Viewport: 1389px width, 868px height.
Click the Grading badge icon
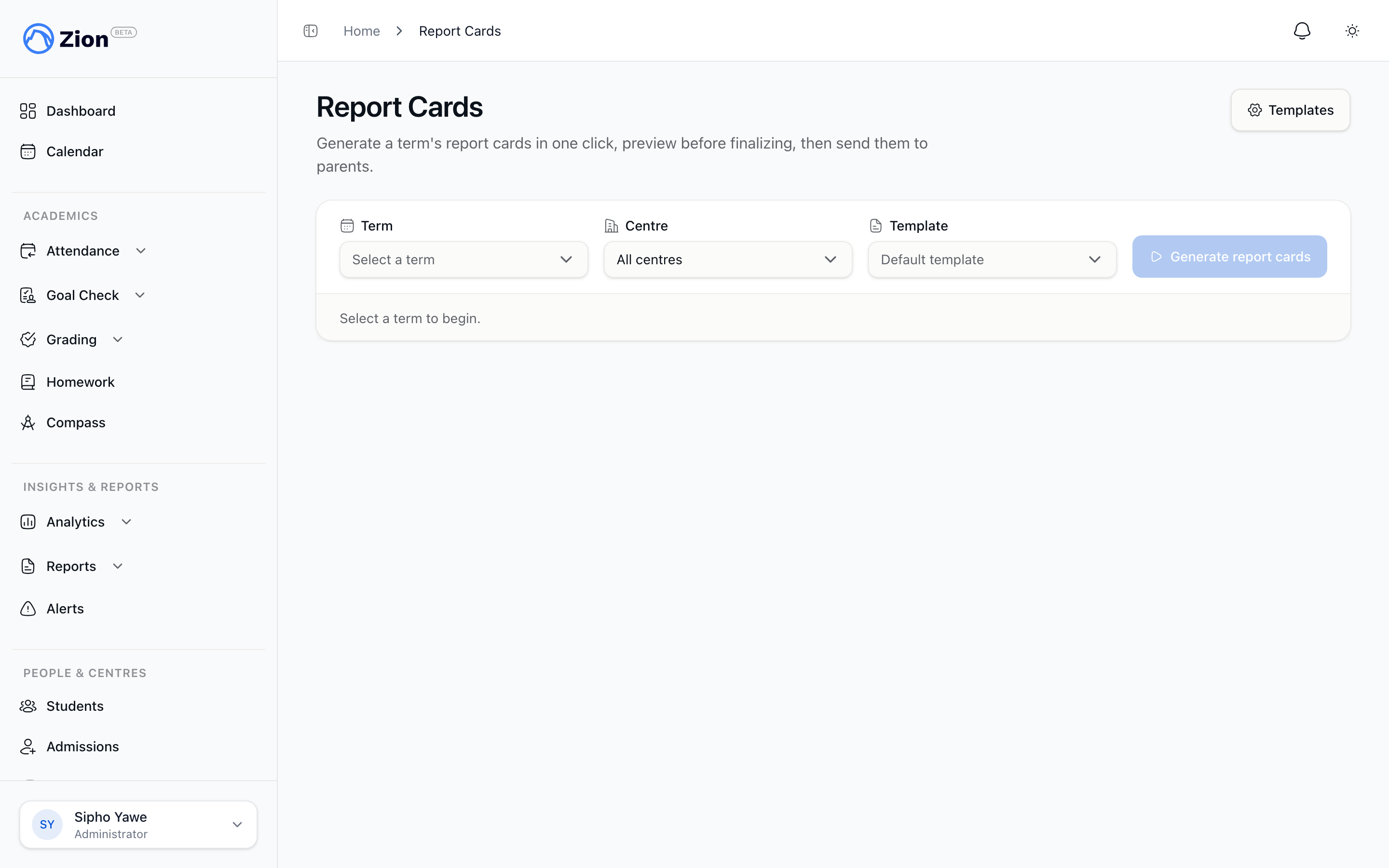point(28,339)
